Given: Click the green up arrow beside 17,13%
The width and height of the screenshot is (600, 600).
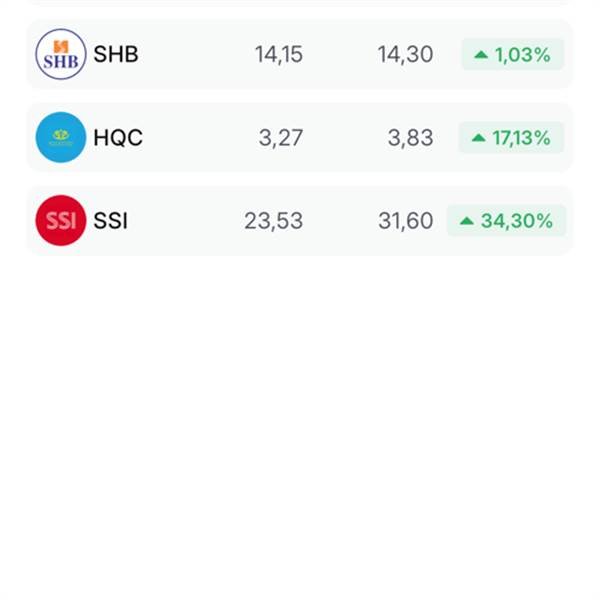Looking at the screenshot, I should tap(478, 138).
